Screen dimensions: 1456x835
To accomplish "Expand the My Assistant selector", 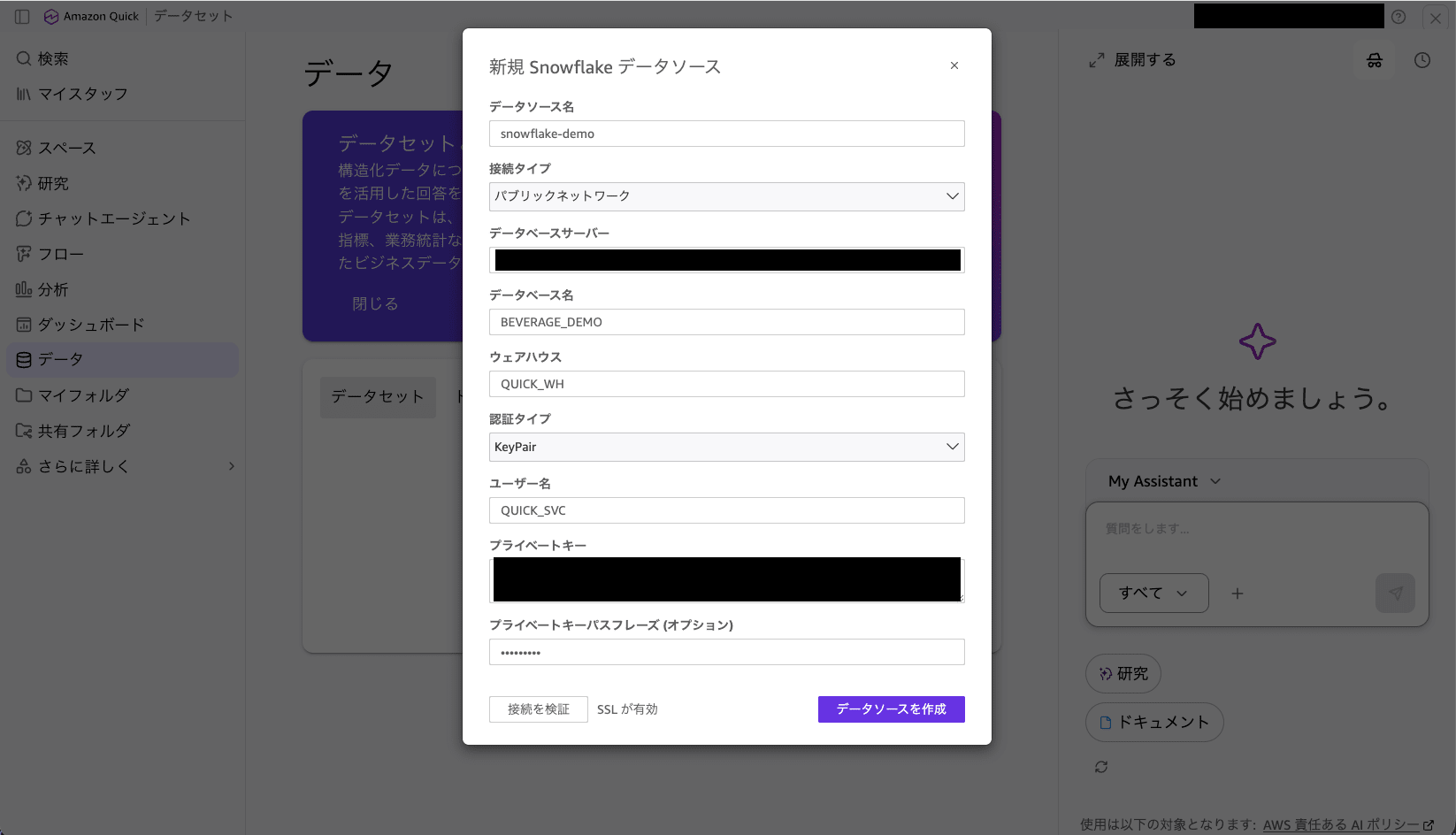I will click(x=1164, y=481).
